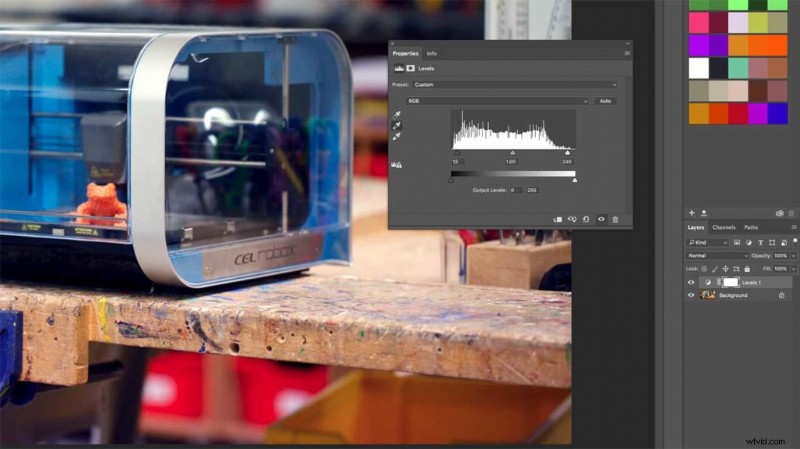Select the black point eyedropper in Levels
This screenshot has width=800, height=449.
pos(396,115)
